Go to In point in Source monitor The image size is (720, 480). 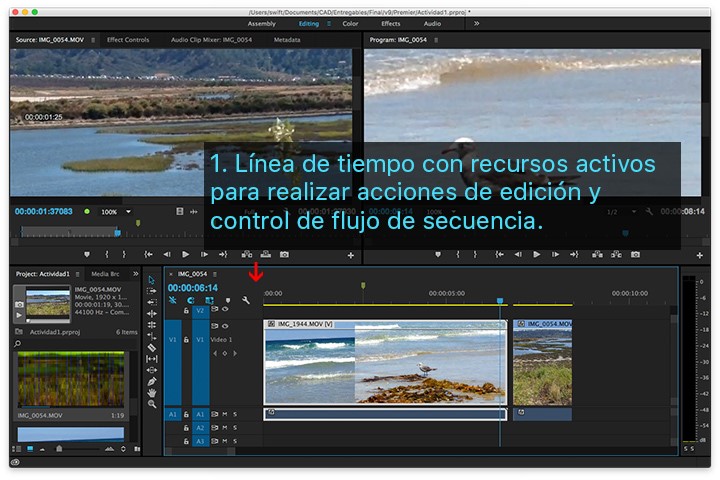[148, 254]
